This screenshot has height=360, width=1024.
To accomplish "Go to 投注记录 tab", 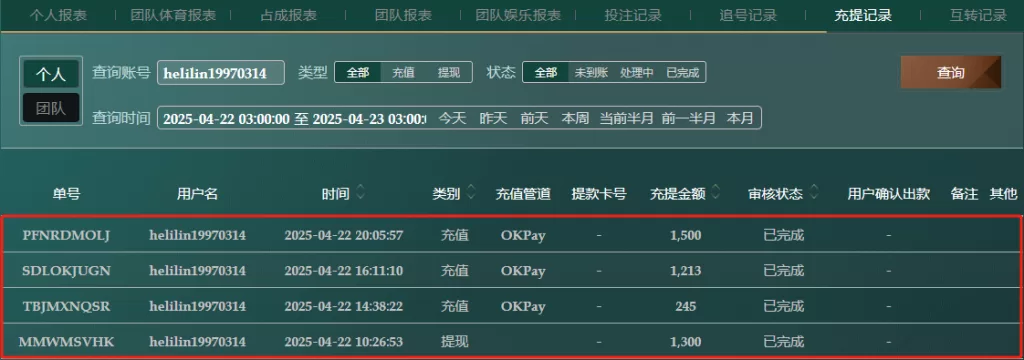I will pyautogui.click(x=633, y=16).
